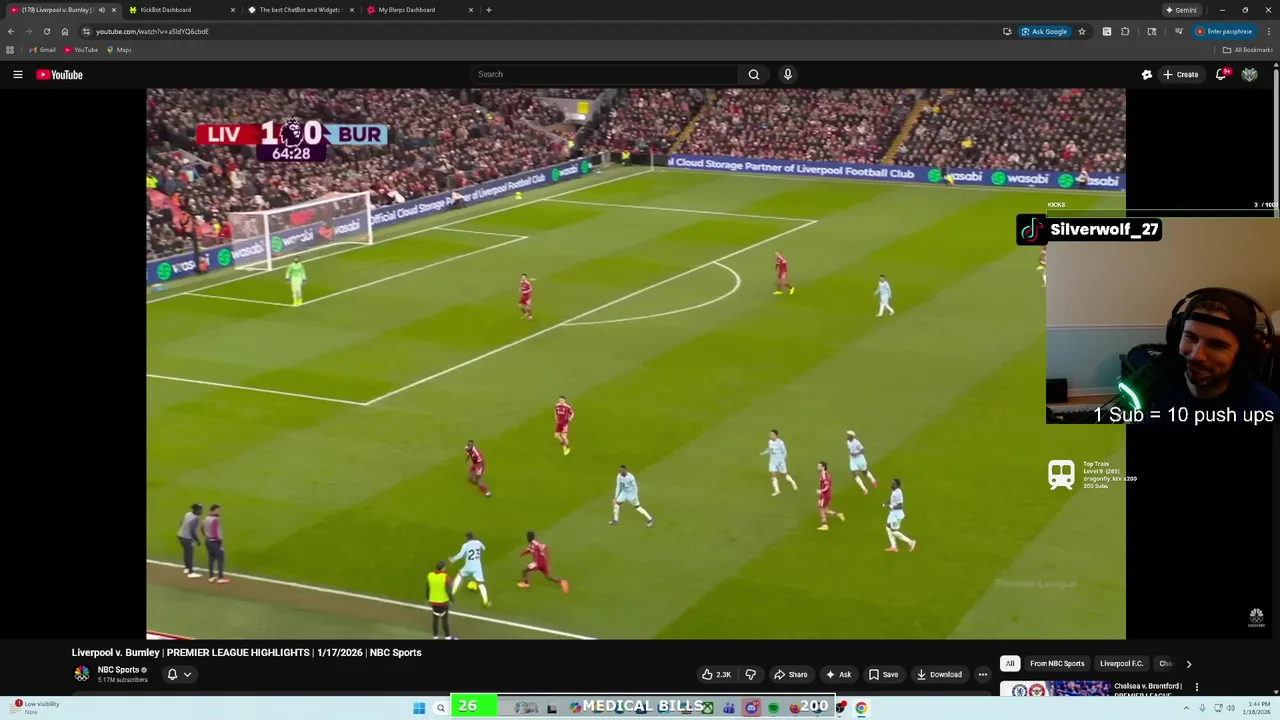Click install app icon in address bar
Screen dimensions: 1280x720
click(x=1007, y=31)
